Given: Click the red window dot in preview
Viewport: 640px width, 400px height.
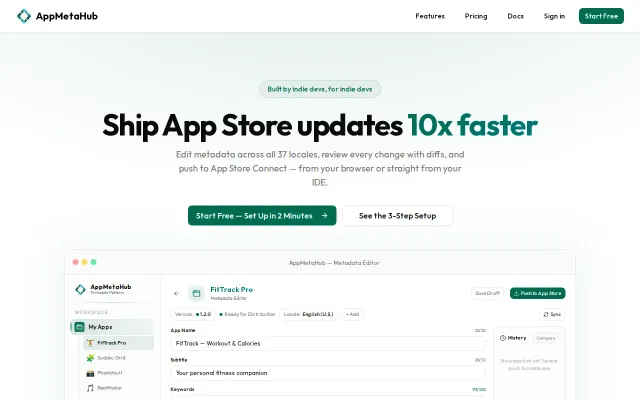Looking at the screenshot, I should tap(76, 262).
